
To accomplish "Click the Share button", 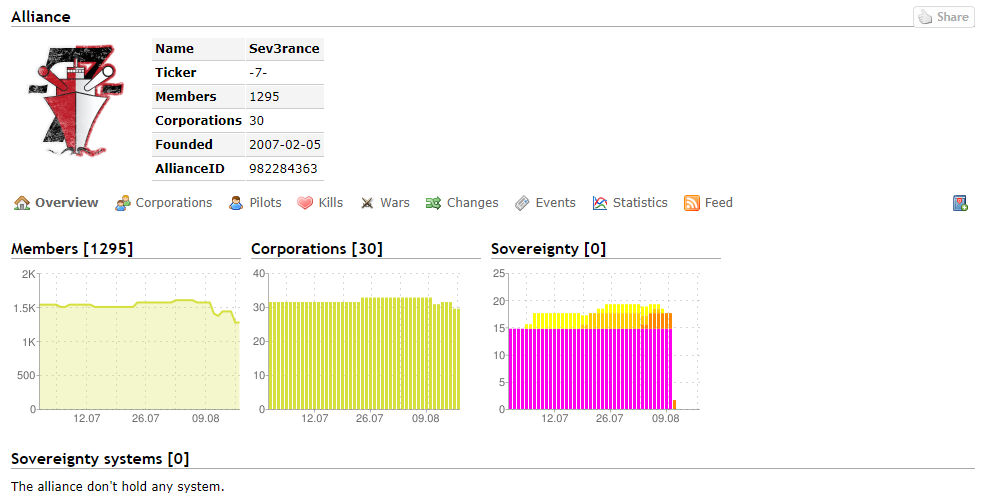I will coord(944,17).
